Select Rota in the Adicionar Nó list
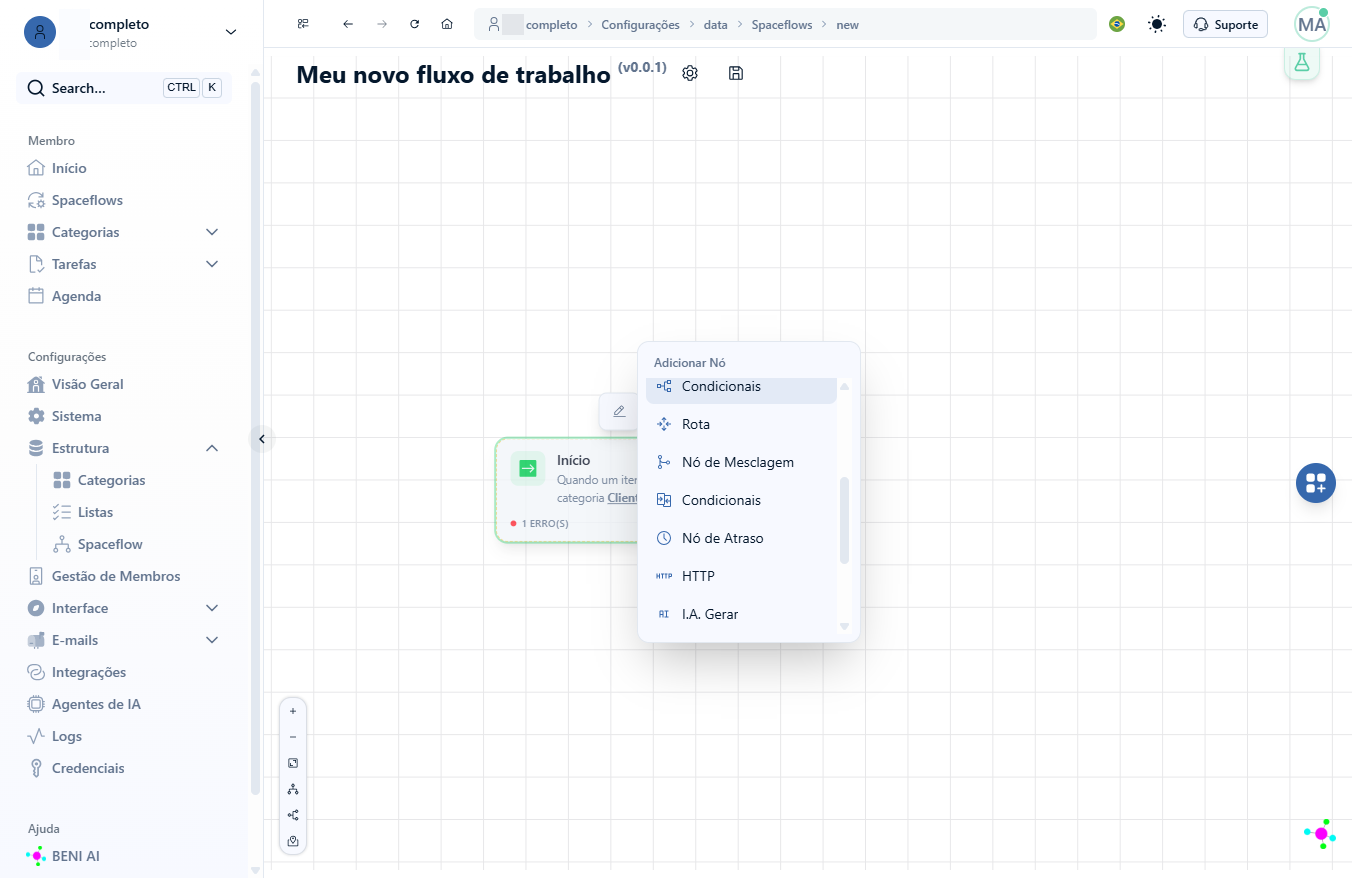Screen dimensions: 1352x878 741,424
